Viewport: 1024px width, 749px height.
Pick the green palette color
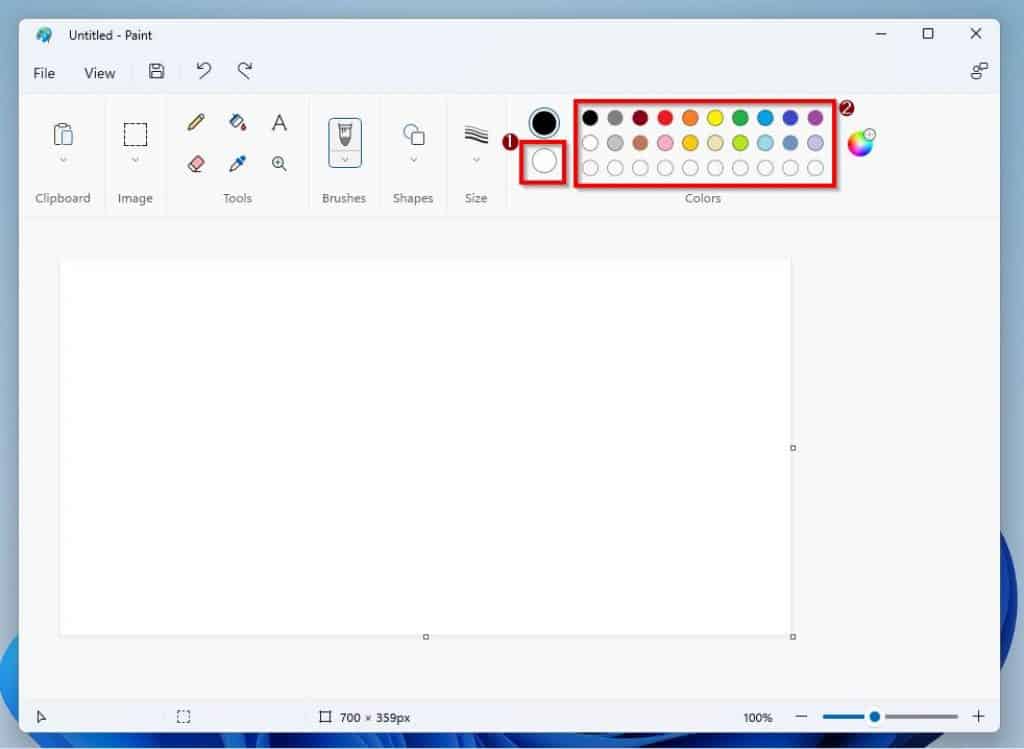point(740,118)
